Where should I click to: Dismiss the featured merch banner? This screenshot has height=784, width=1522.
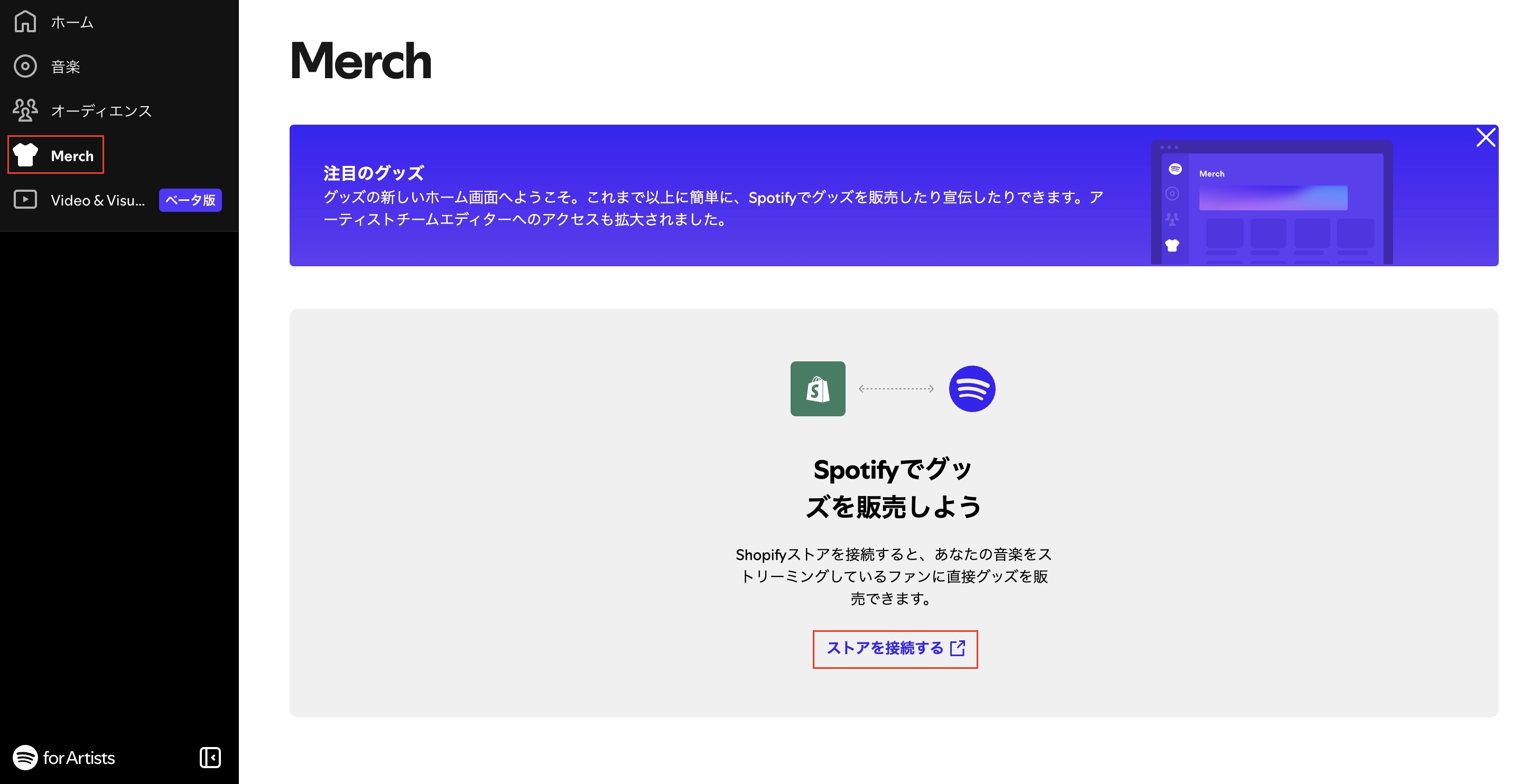[x=1486, y=138]
